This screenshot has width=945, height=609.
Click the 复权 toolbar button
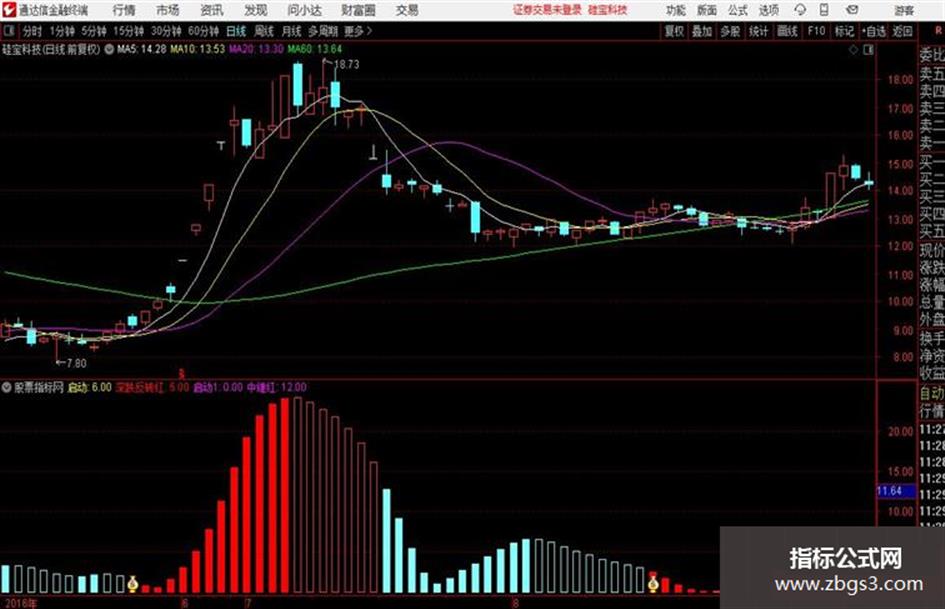[674, 31]
